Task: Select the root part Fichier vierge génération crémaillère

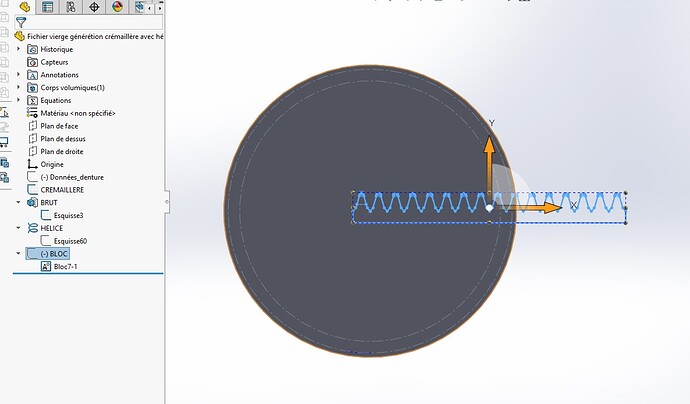Action: click(89, 37)
